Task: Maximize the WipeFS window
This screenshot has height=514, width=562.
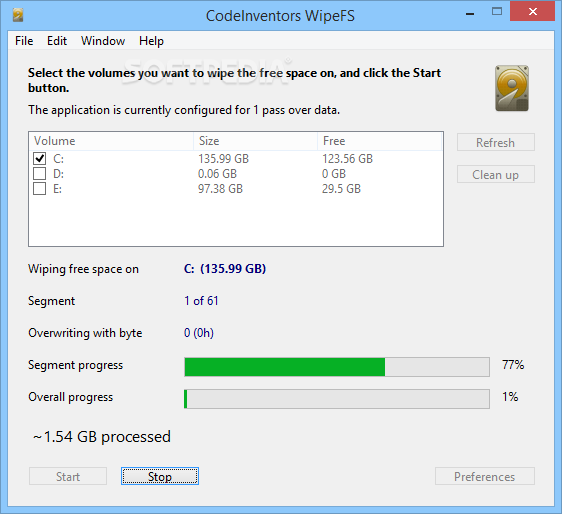Action: tap(497, 11)
